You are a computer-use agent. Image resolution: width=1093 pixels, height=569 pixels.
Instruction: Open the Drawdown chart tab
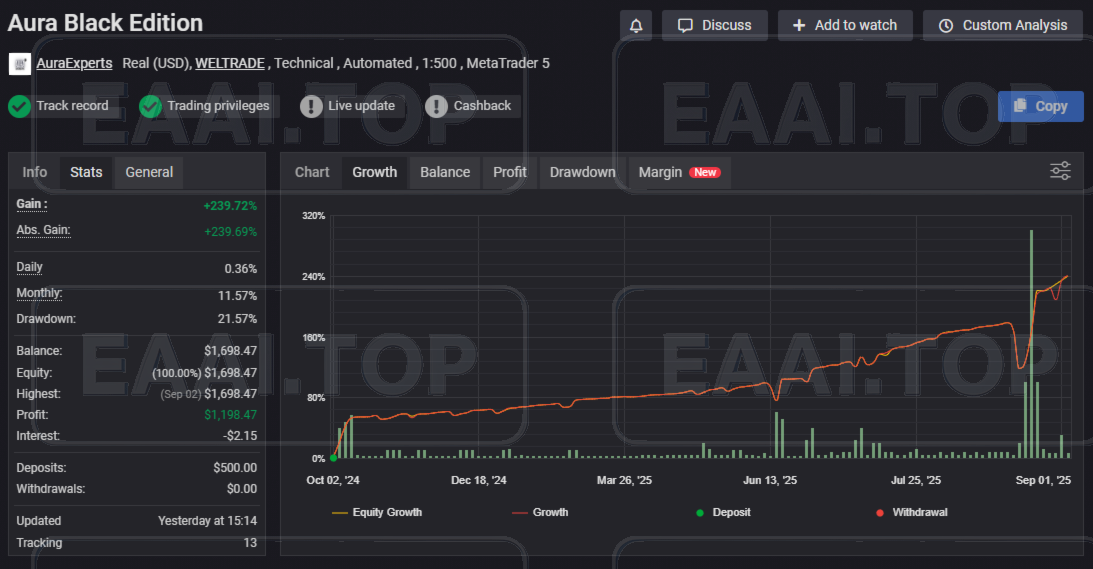point(582,172)
